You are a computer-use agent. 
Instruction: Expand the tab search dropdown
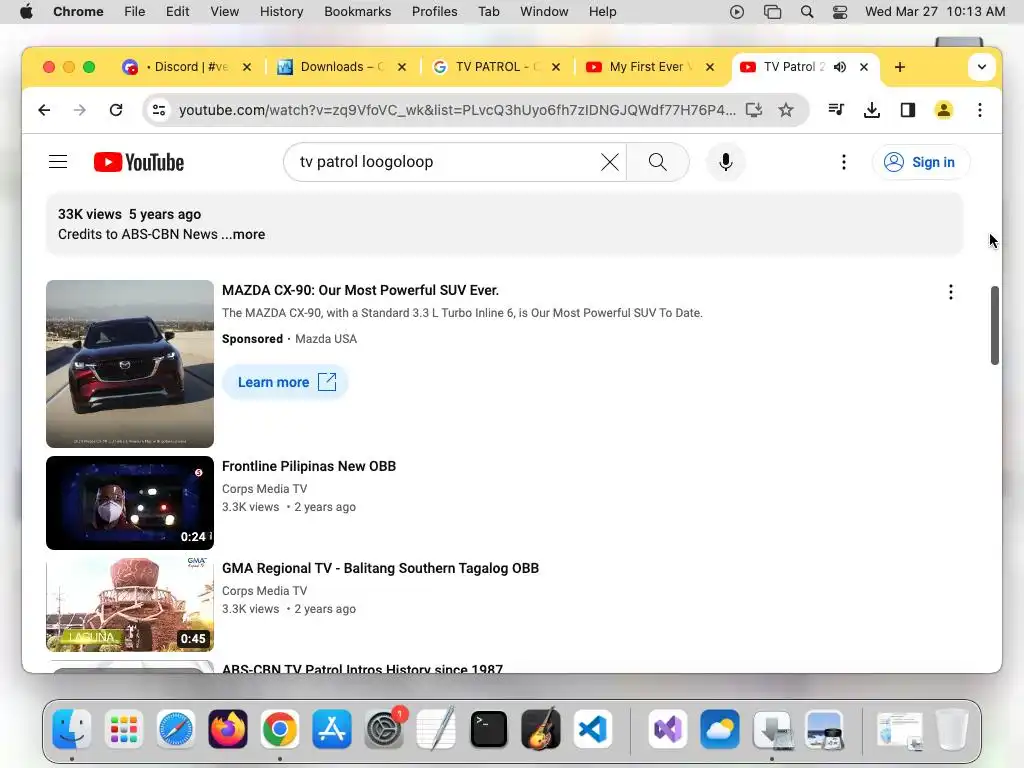[982, 67]
